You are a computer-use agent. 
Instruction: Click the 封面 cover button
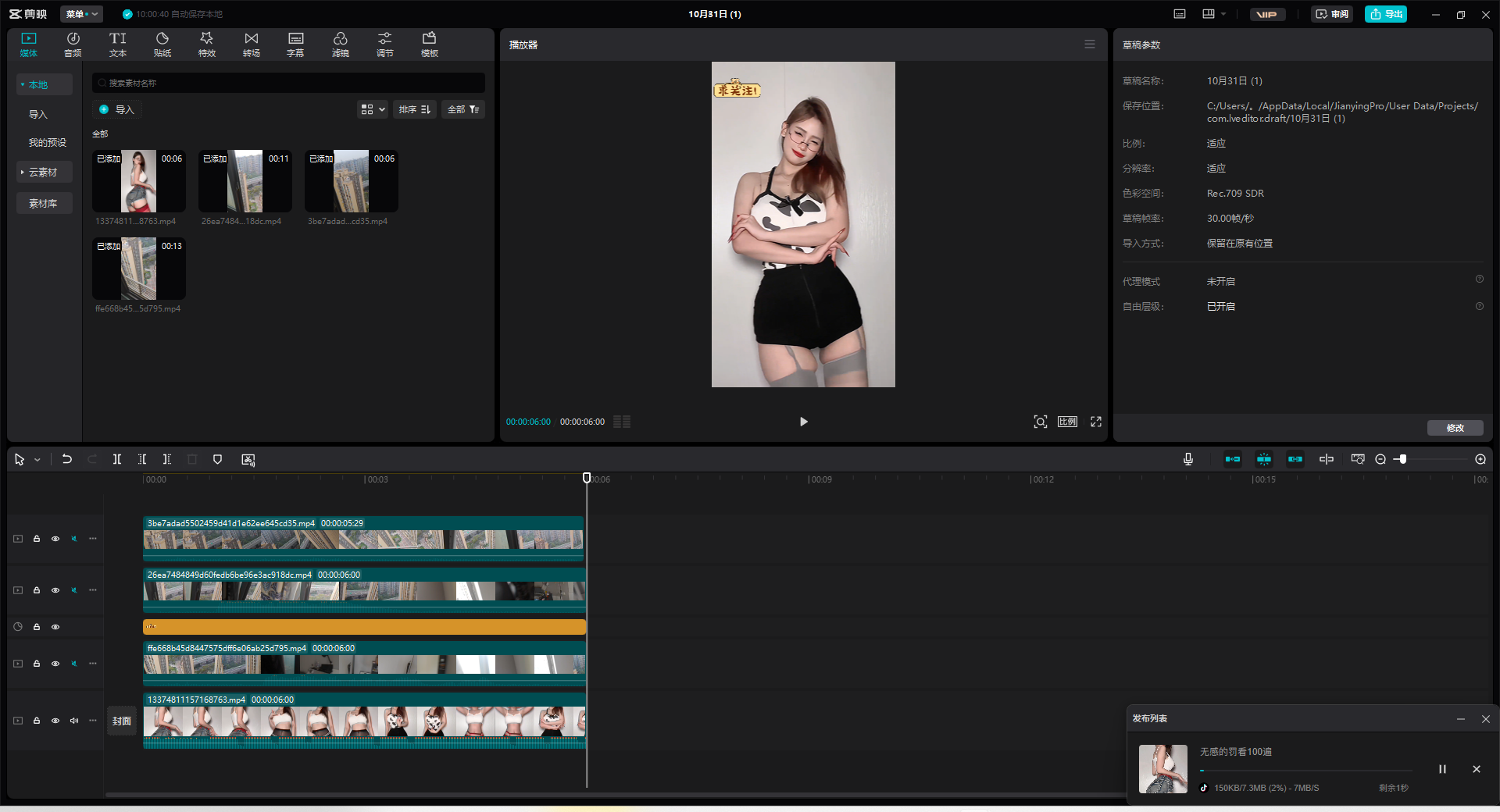pos(122,721)
